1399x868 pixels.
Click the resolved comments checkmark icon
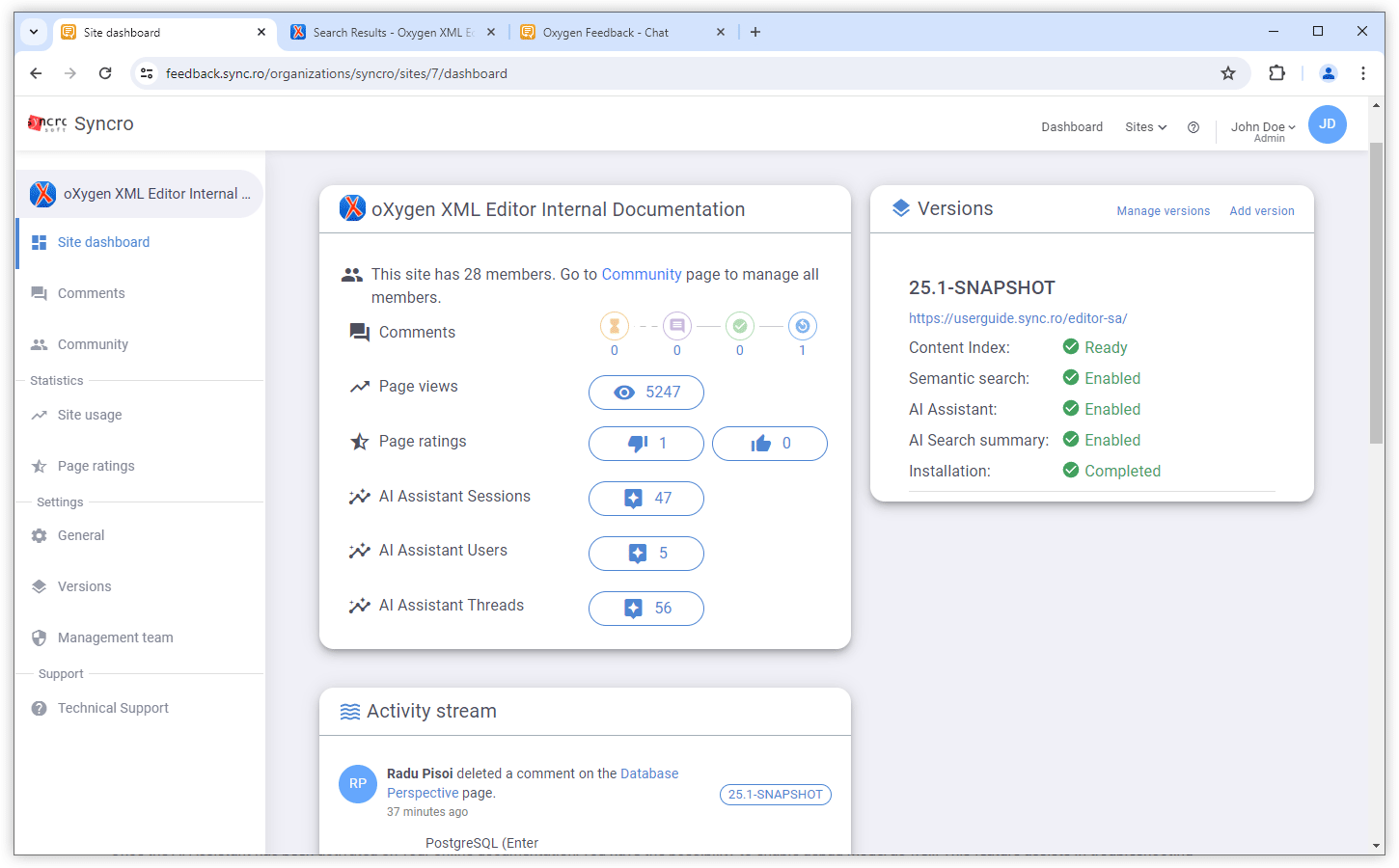740,326
